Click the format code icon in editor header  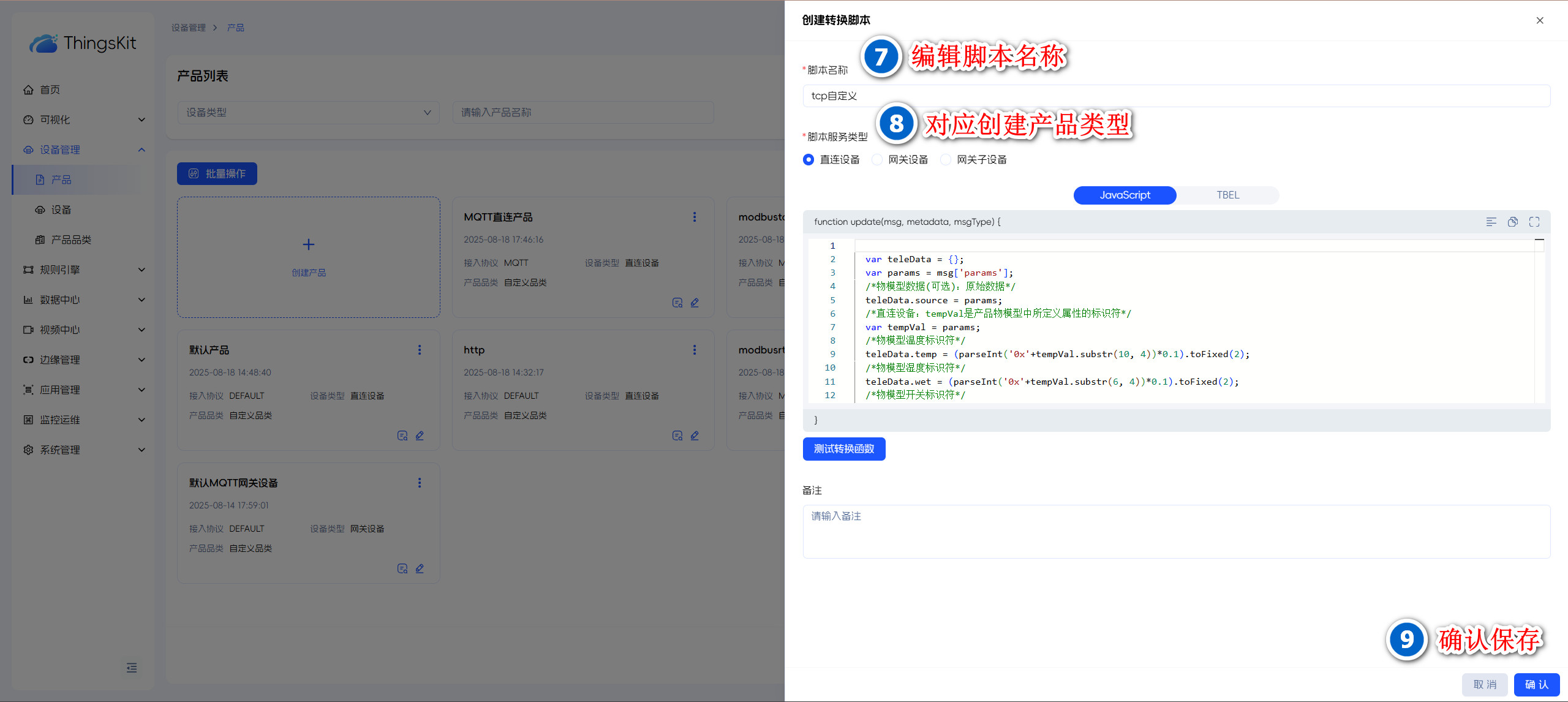1491,222
